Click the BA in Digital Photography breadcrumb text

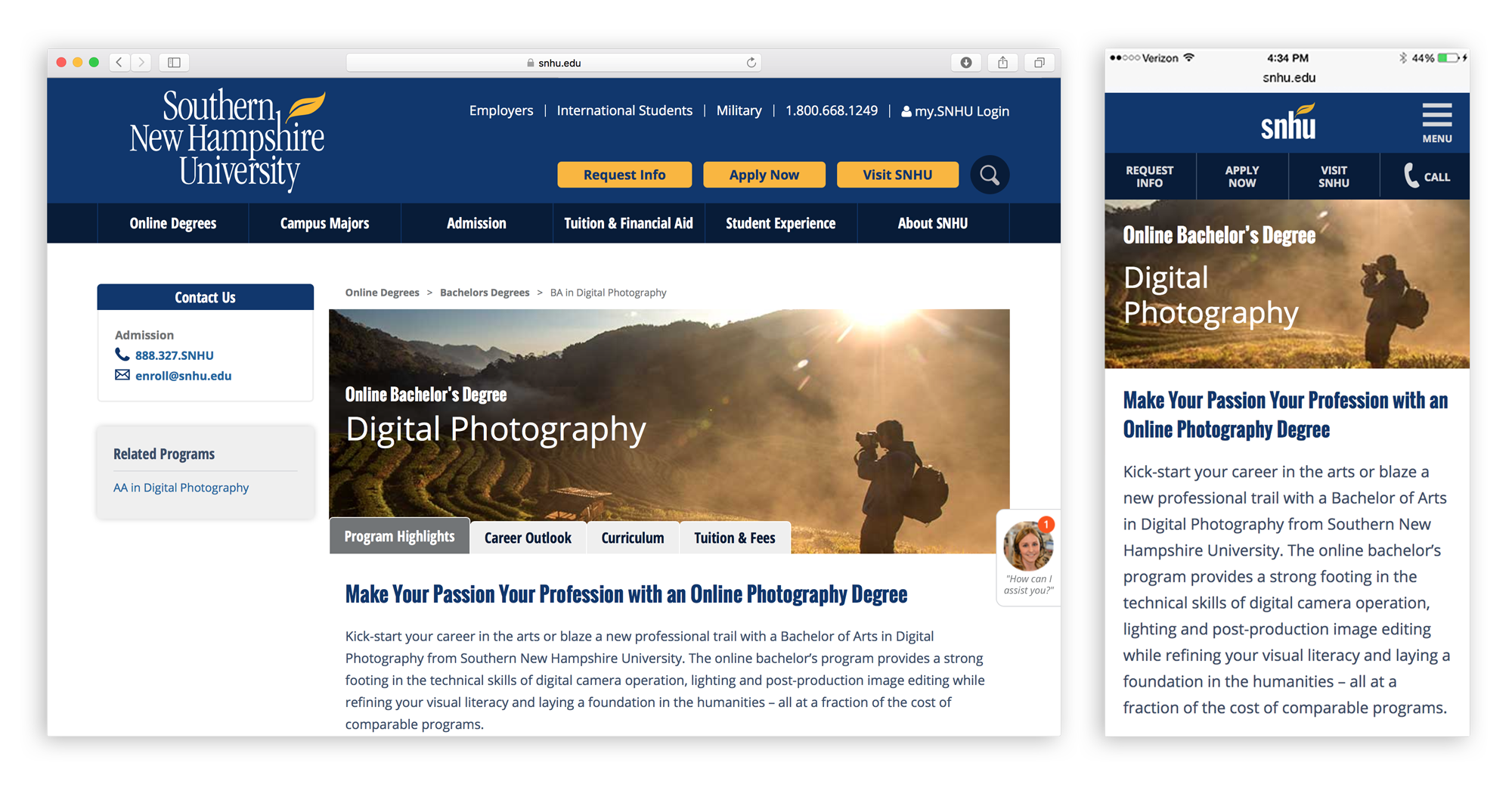pos(608,293)
